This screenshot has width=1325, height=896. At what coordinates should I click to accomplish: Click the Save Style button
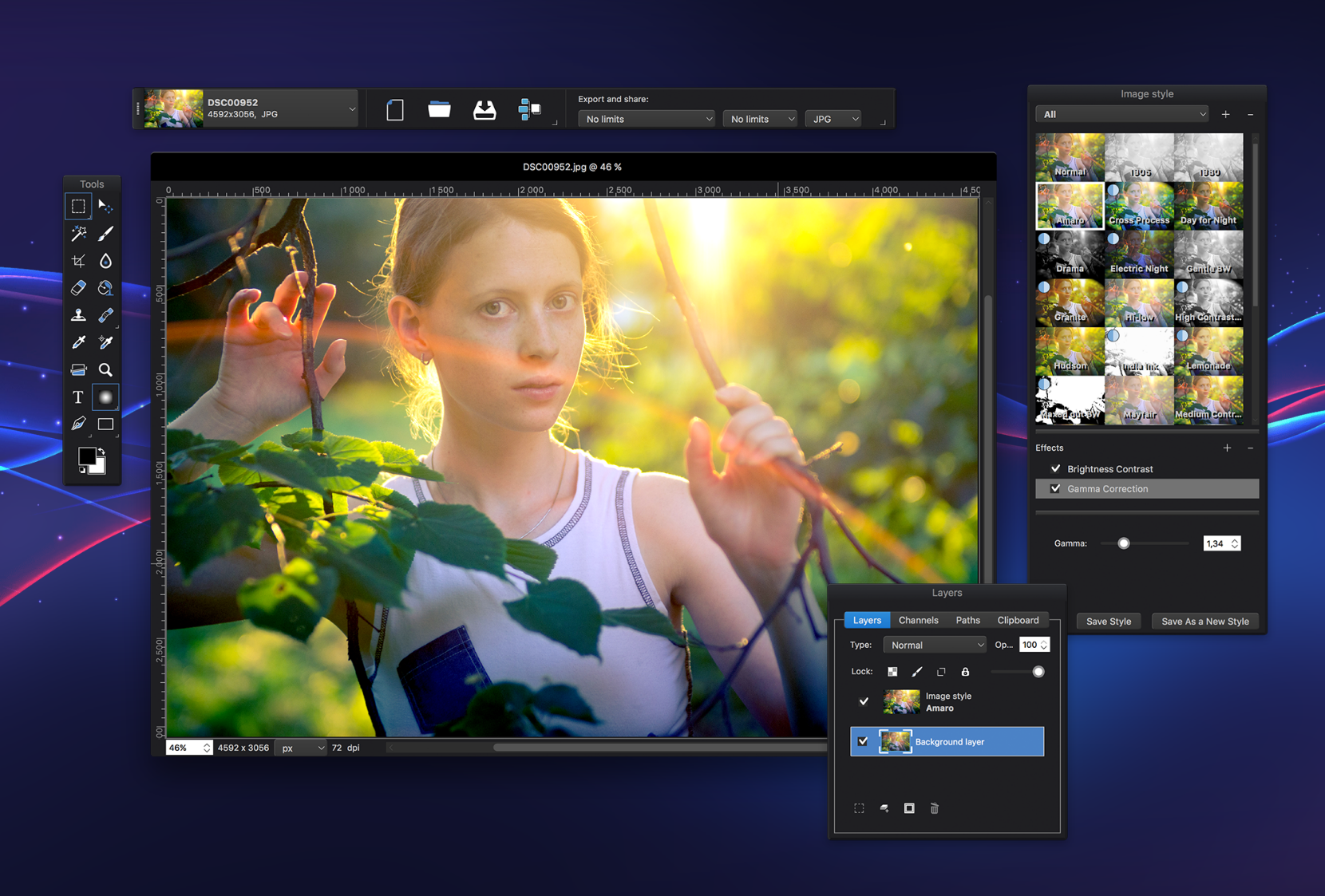coord(1108,621)
